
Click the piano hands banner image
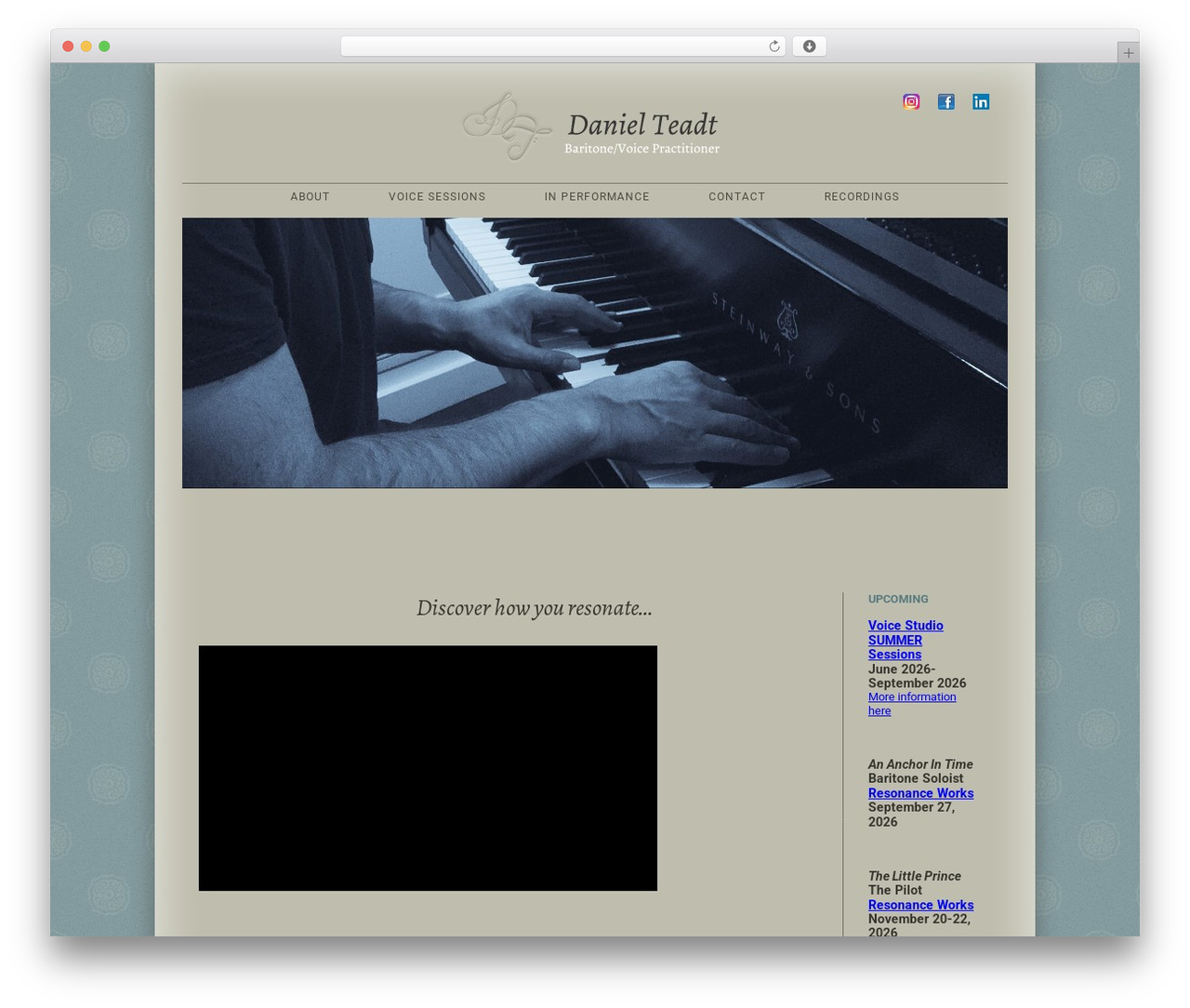(595, 353)
